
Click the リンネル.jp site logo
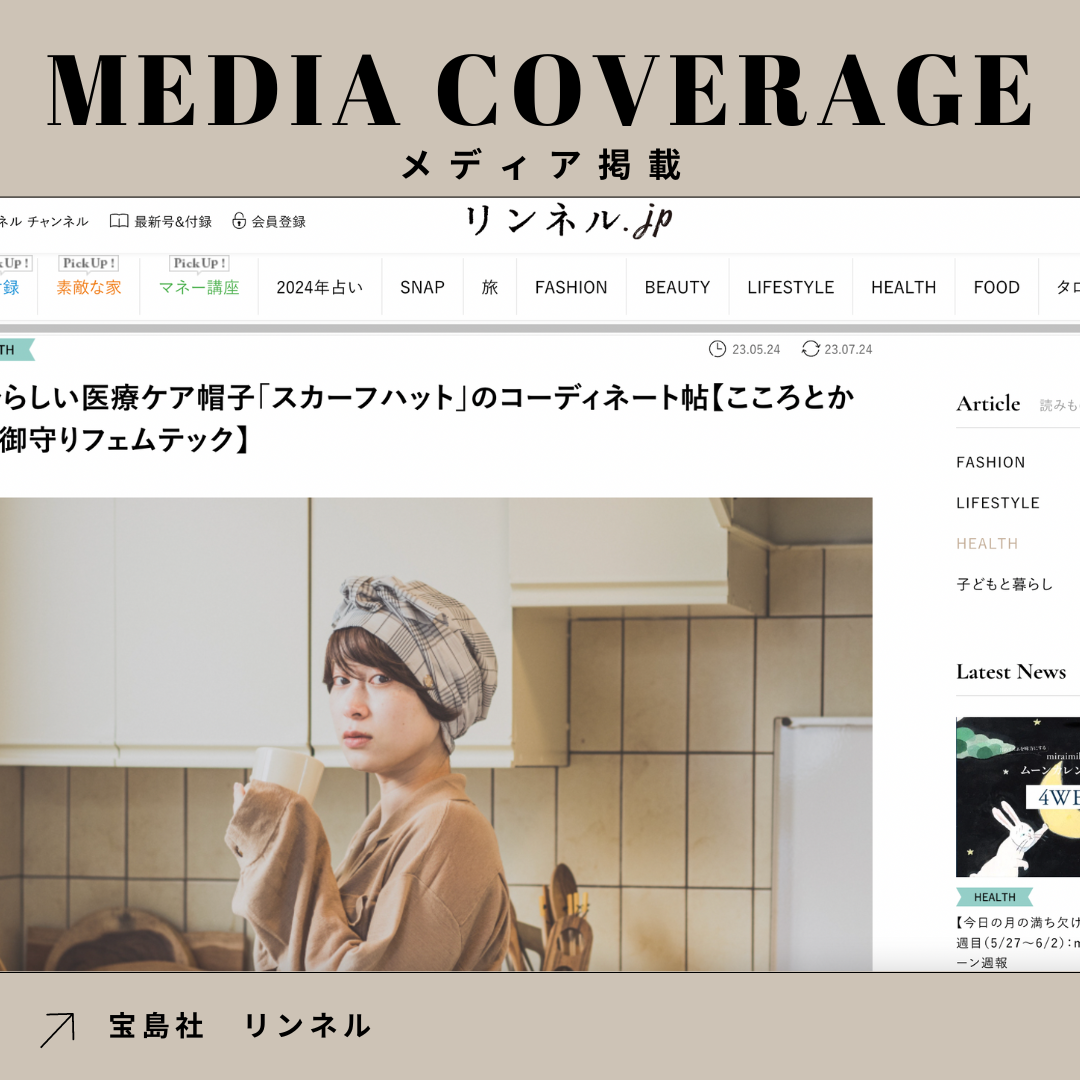coord(568,222)
